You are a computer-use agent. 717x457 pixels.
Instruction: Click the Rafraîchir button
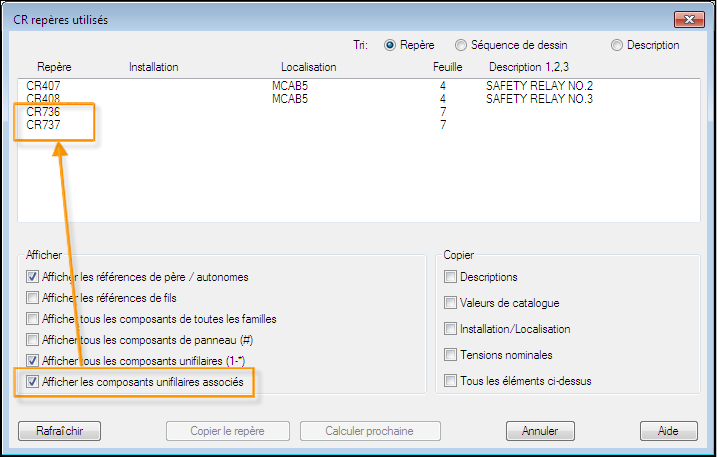[x=59, y=431]
